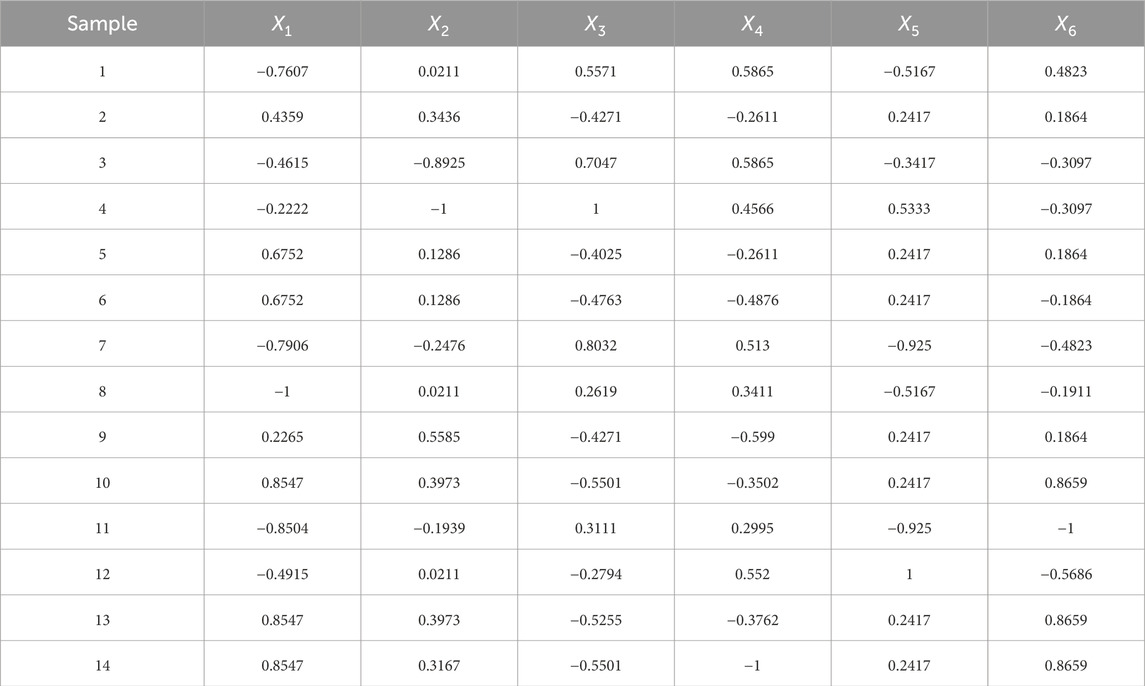1145x686 pixels.
Task: Click the cell containing −0.3502
Action: pos(753,483)
